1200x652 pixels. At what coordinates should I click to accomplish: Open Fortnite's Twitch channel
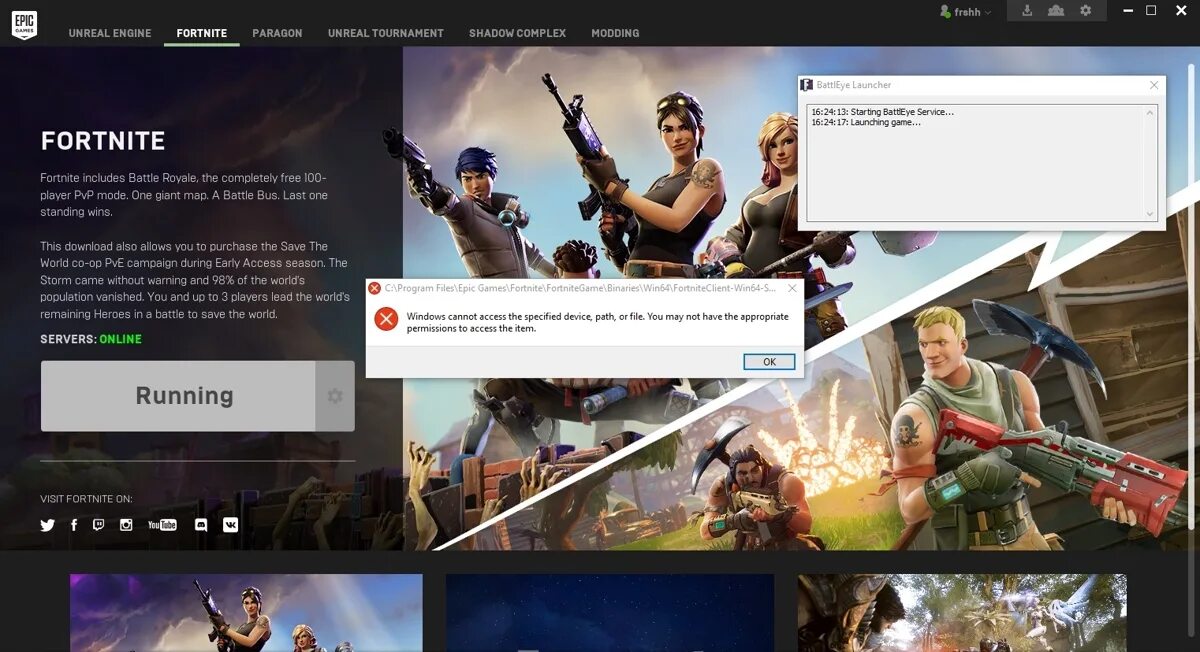tap(98, 524)
